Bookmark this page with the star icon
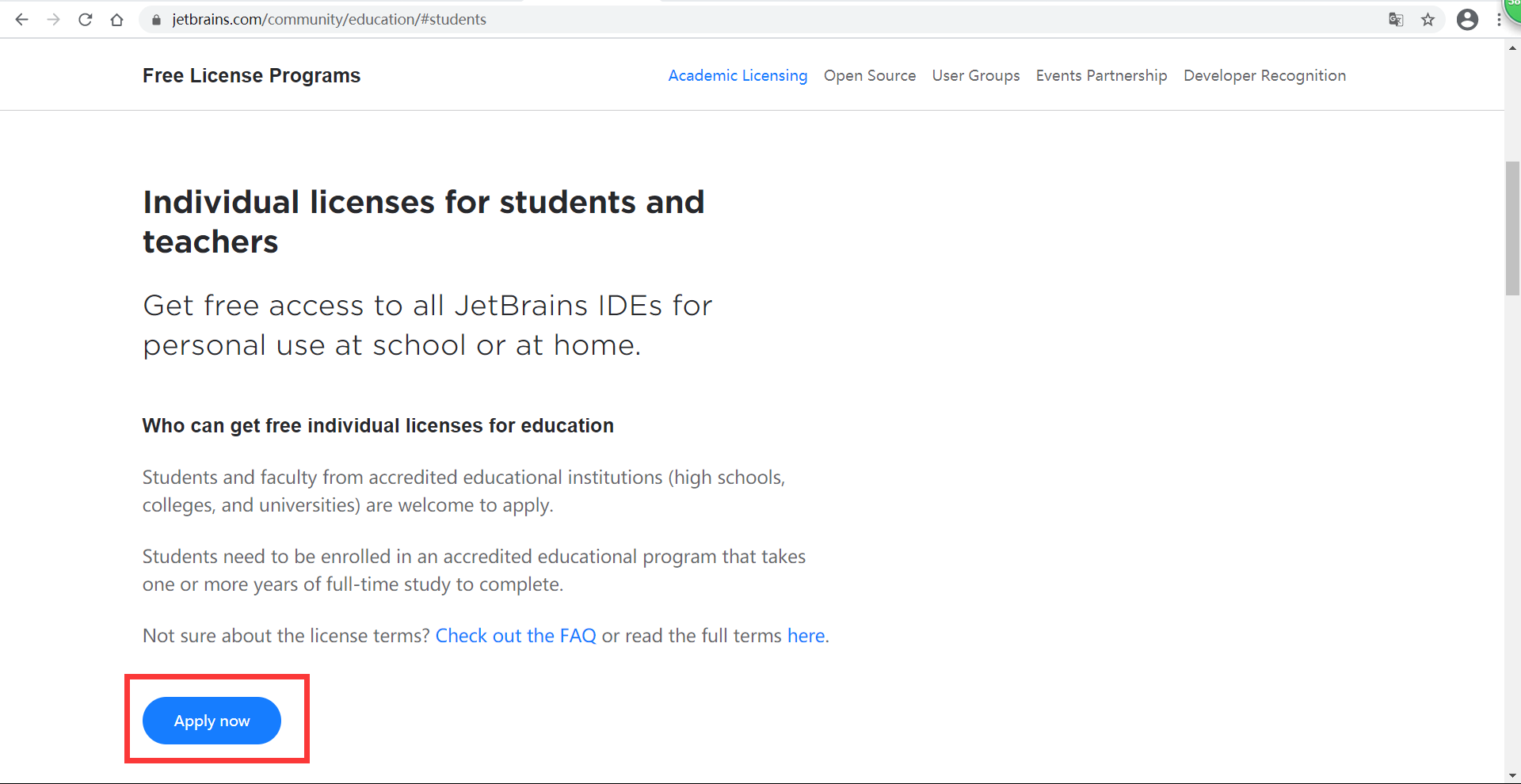Image resolution: width=1521 pixels, height=784 pixels. tap(1428, 20)
